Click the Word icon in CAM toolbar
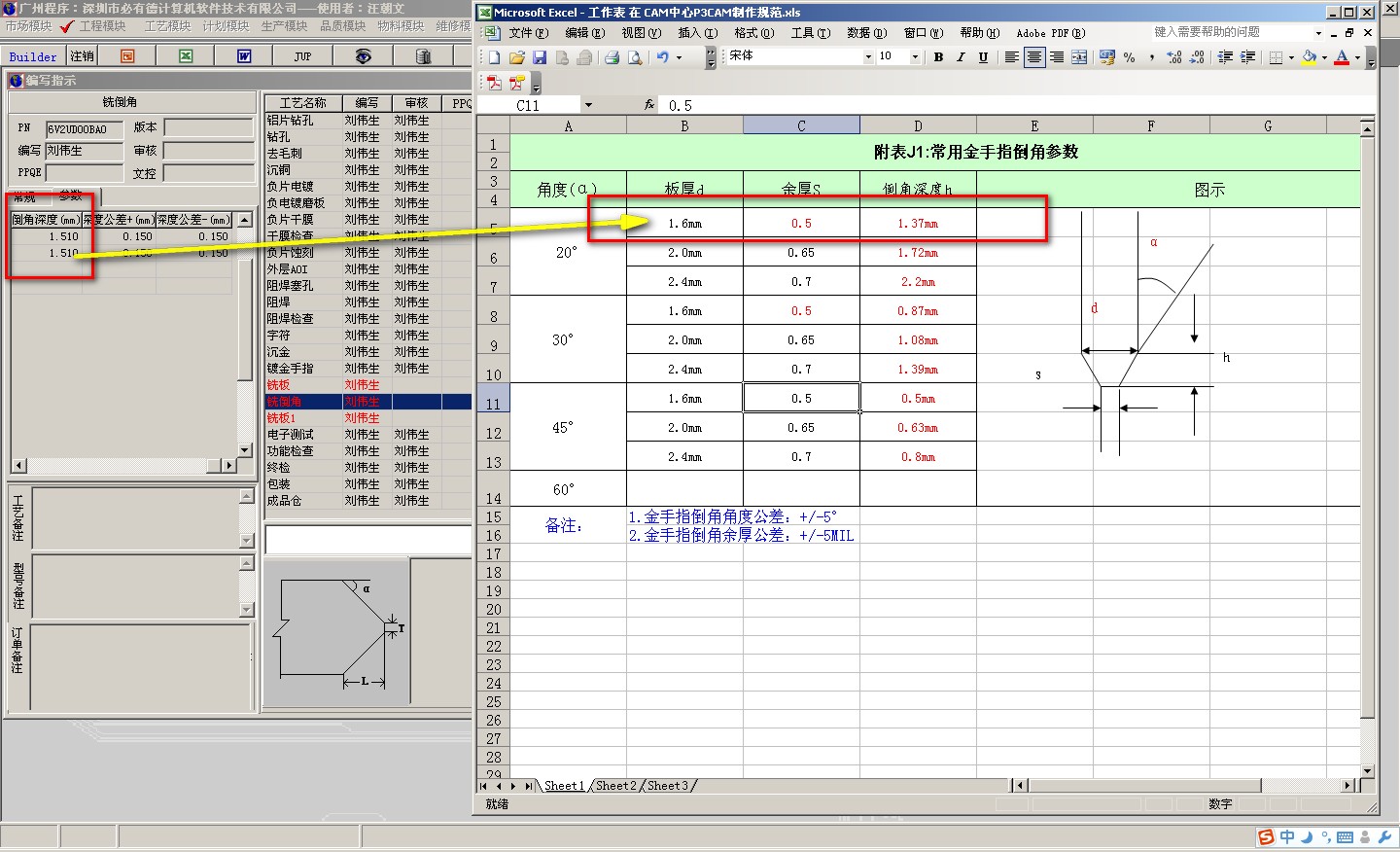 pos(244,56)
